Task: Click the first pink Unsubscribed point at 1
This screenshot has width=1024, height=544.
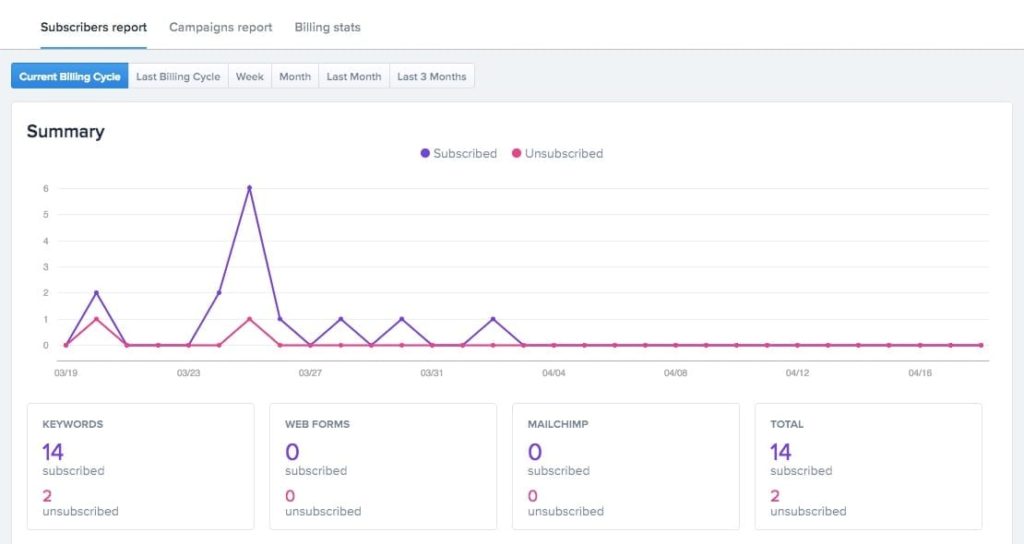Action: [x=96, y=319]
